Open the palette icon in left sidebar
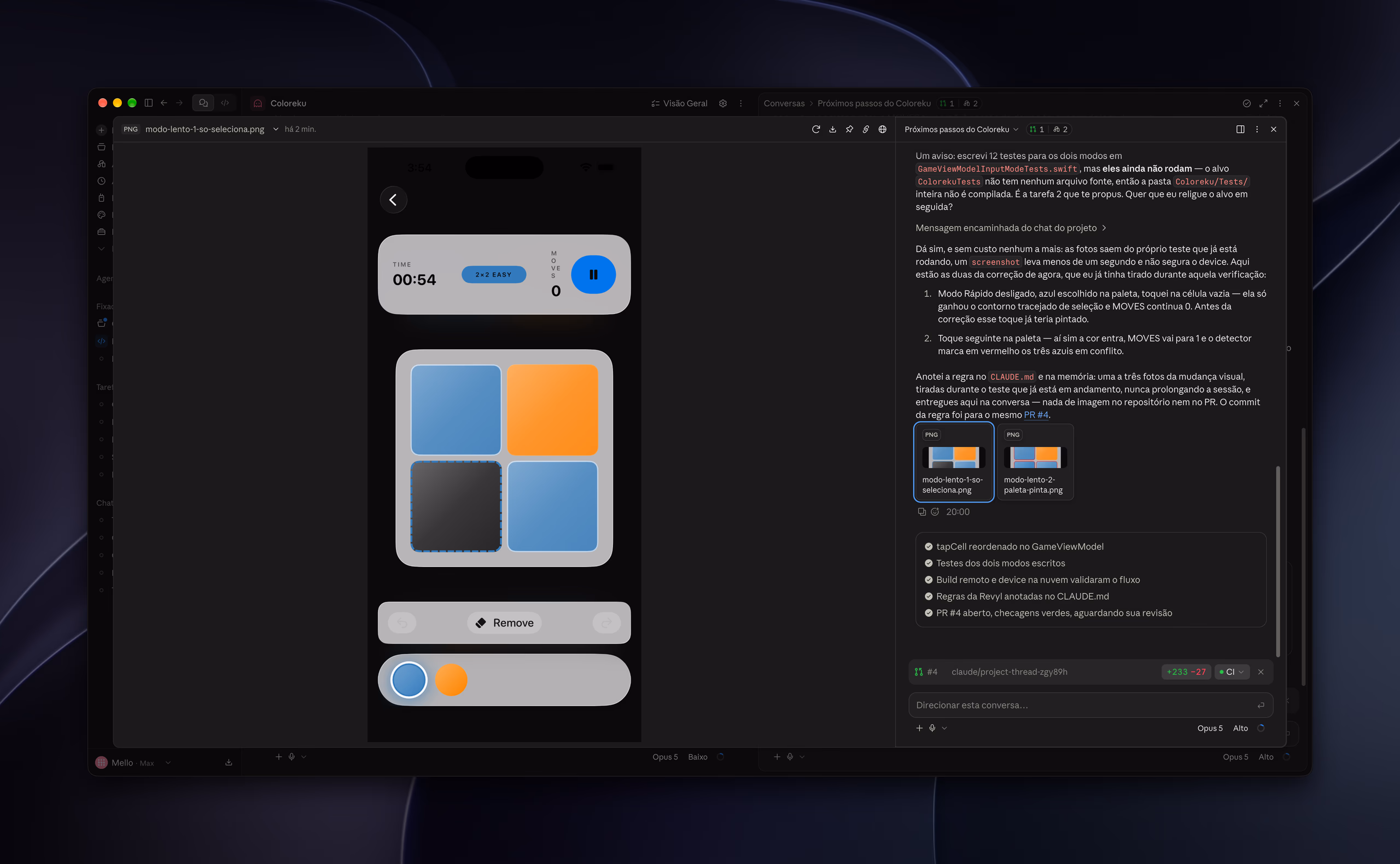This screenshot has height=864, width=1400. click(101, 215)
